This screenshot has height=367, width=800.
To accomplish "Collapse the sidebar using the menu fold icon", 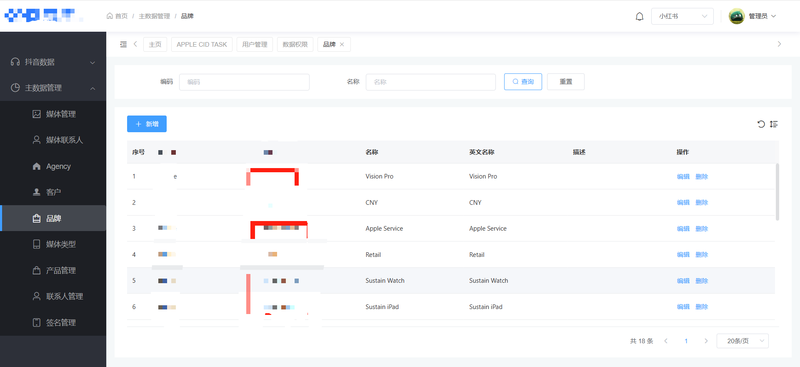I will (x=123, y=44).
